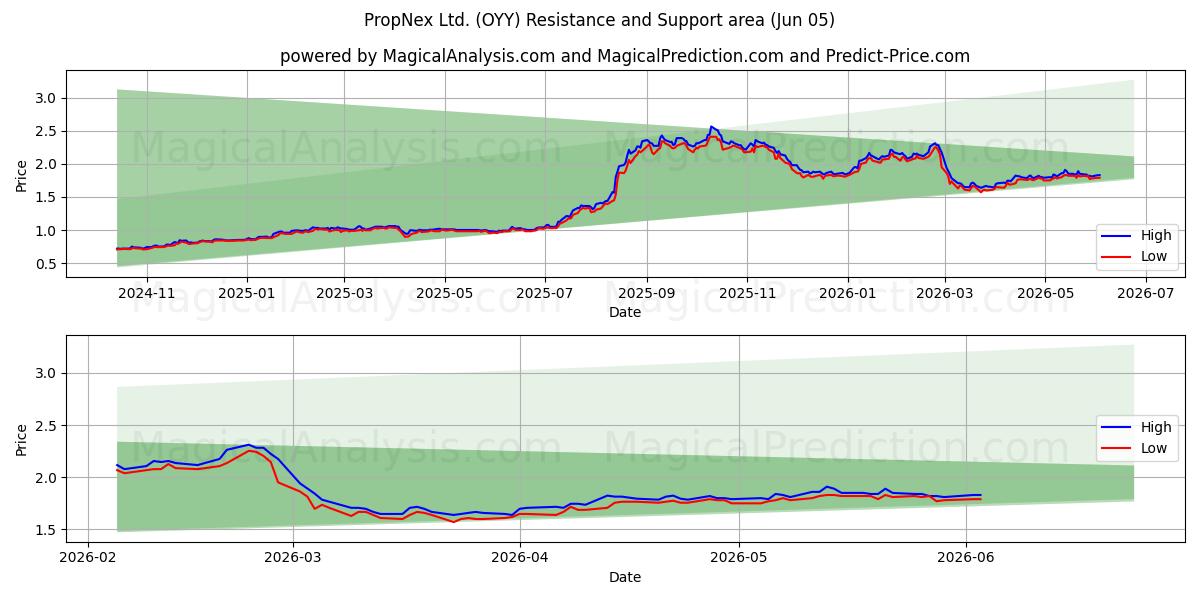1200x600 pixels.
Task: Click the "2026-03" tick label of the lower chart
Action: (293, 558)
